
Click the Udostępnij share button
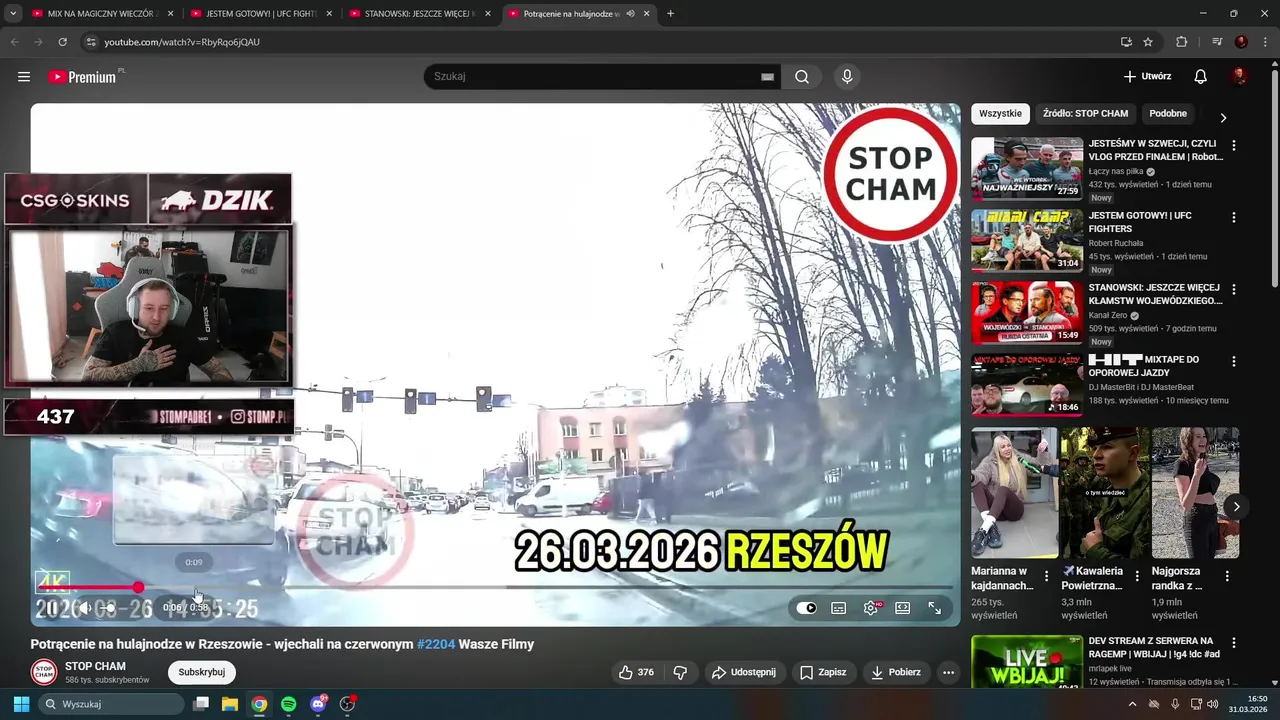click(x=744, y=672)
